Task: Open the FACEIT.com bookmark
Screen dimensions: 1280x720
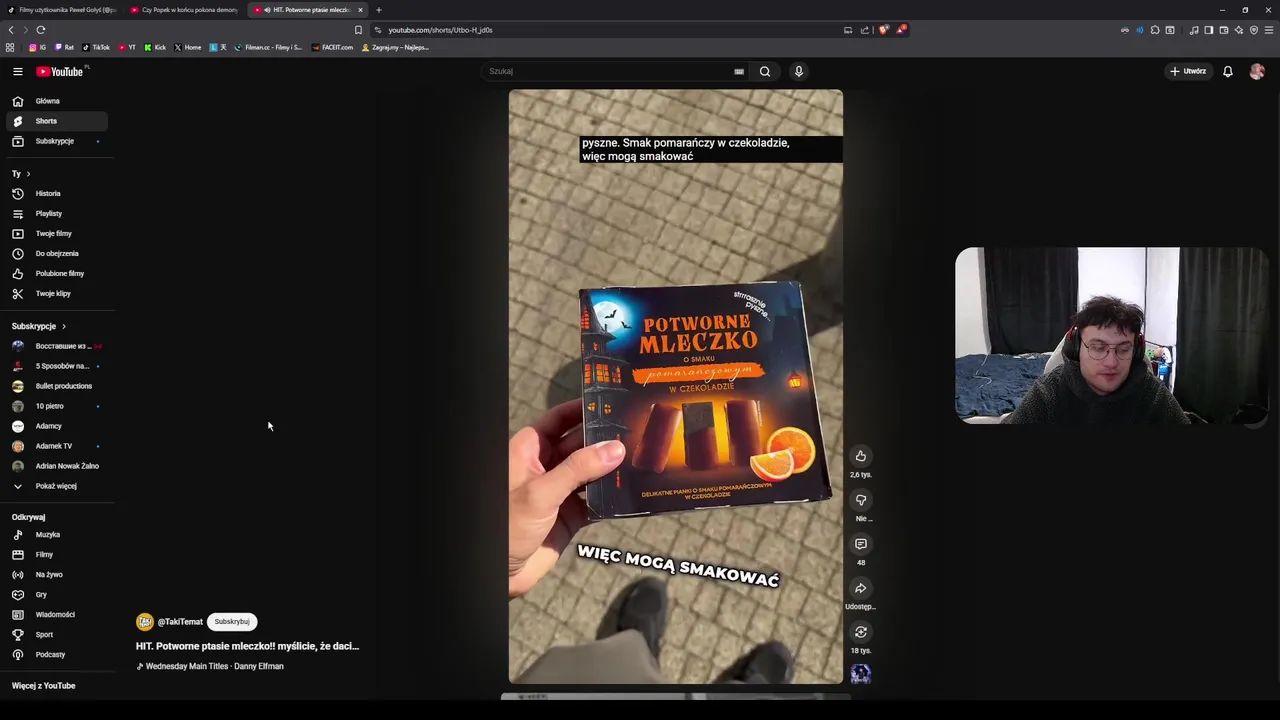Action: click(332, 47)
